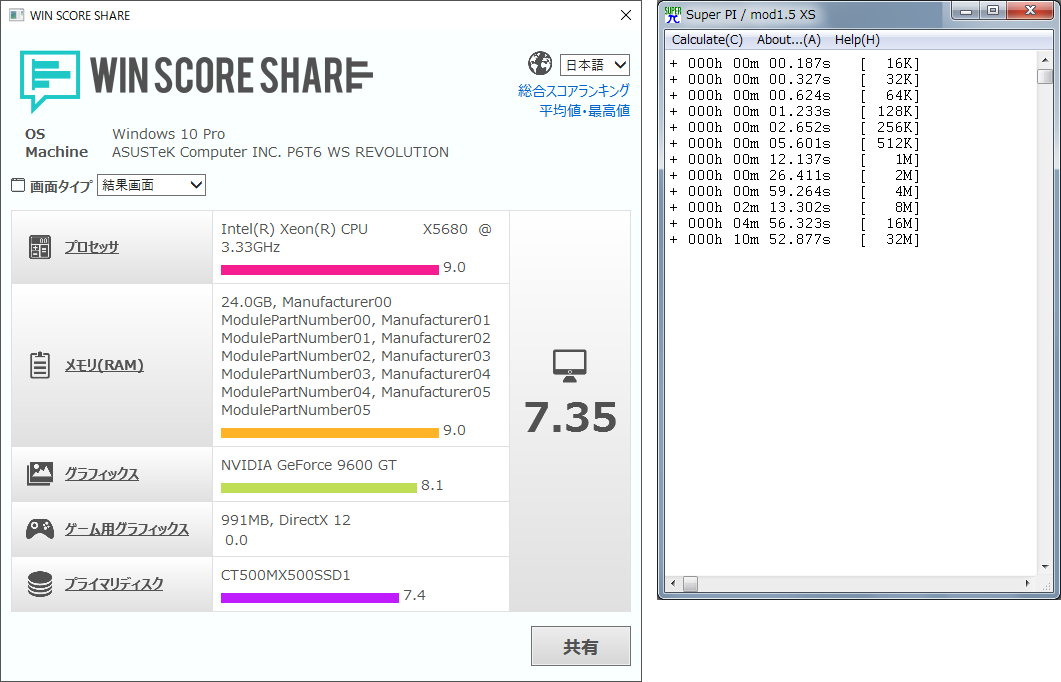1061x682 pixels.
Task: Click the game controller icon
Action: (40, 528)
